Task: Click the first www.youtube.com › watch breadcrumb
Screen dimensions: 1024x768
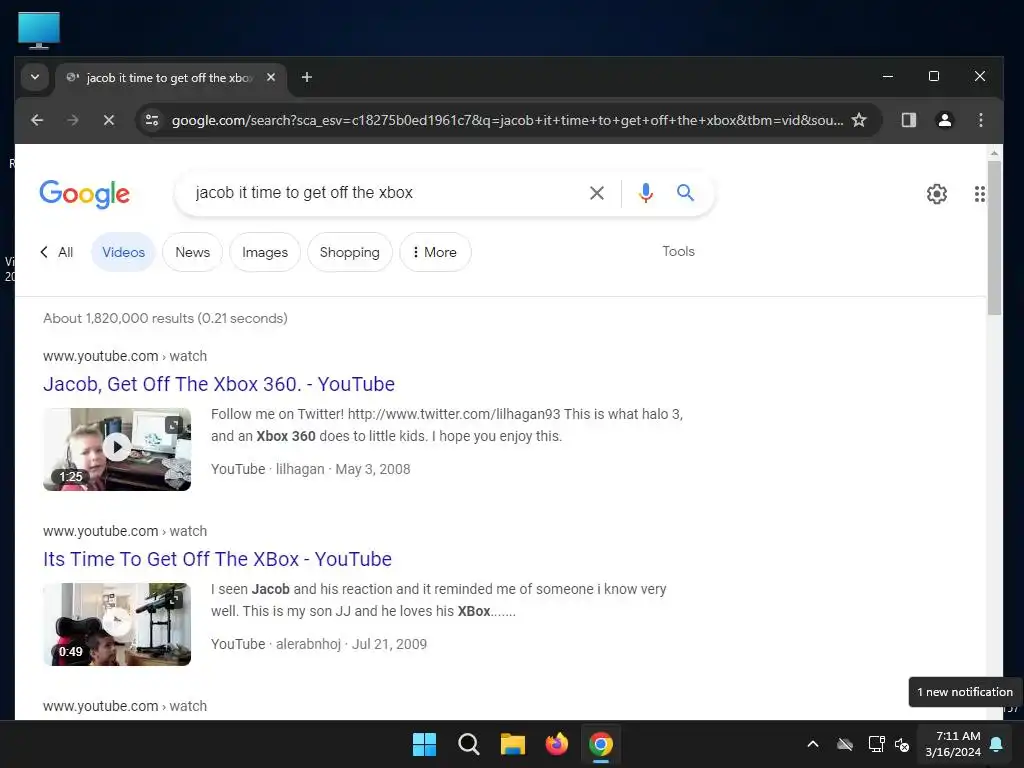Action: point(125,356)
